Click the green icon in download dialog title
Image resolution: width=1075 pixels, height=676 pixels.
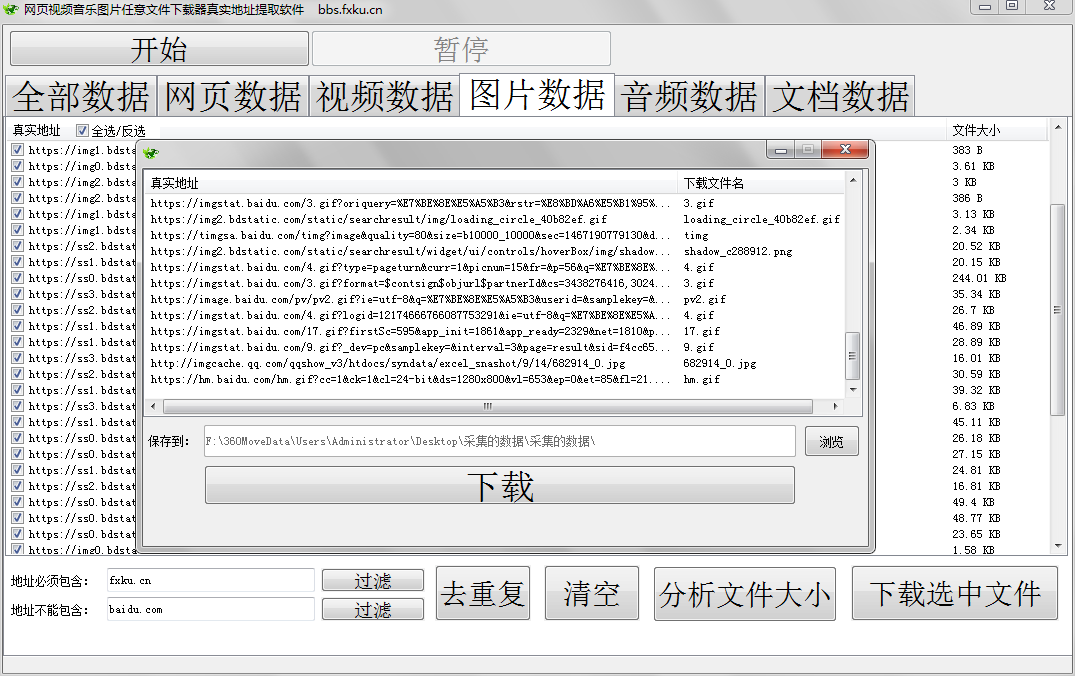point(151,152)
